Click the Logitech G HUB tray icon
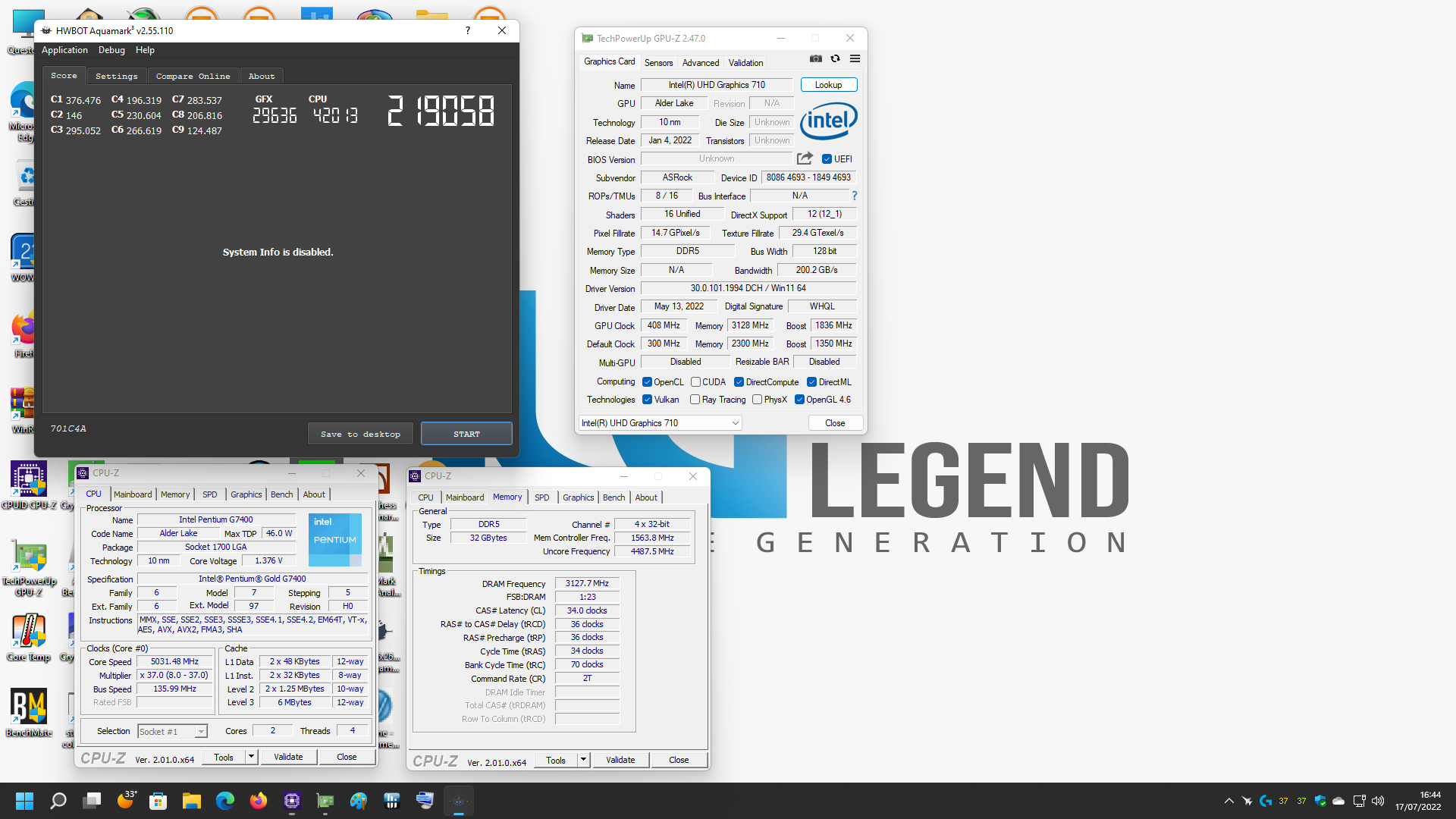The image size is (1456, 819). click(1265, 801)
